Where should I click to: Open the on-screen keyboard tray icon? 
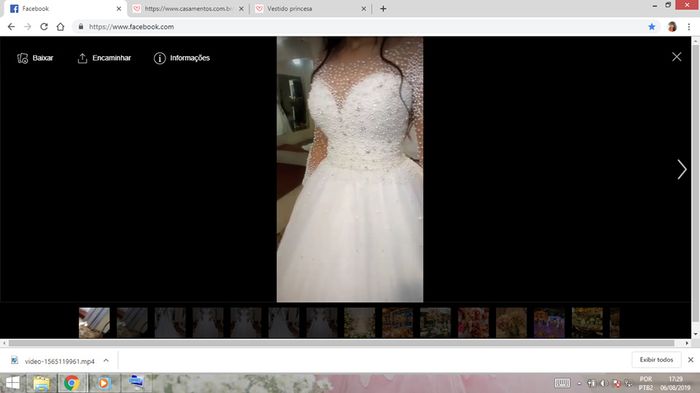(562, 383)
